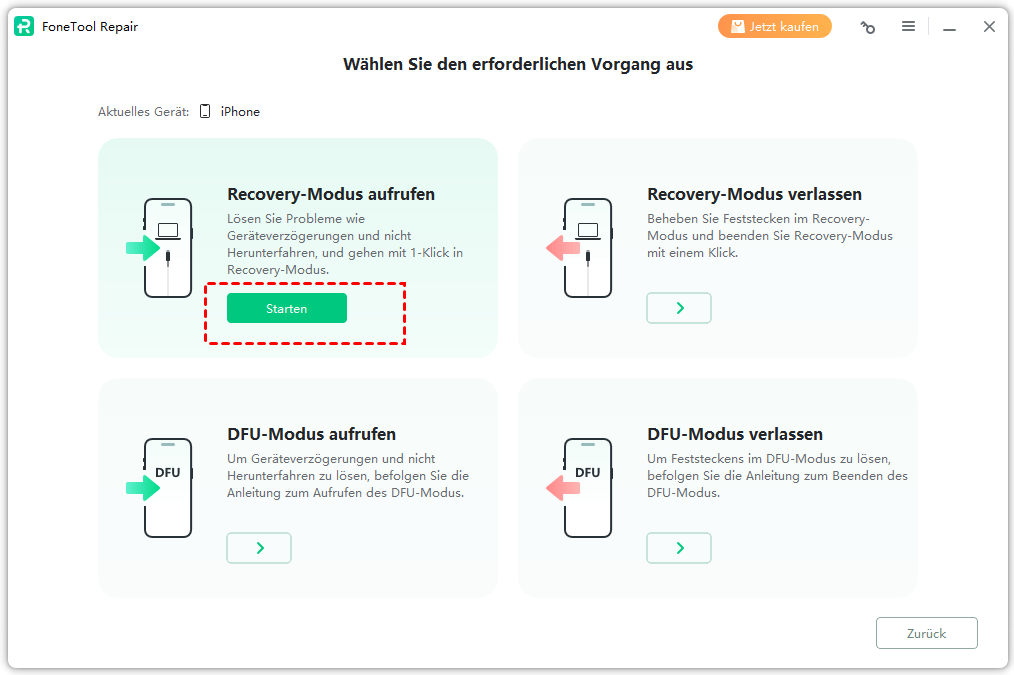
Task: Click the iPhone device icon
Action: 205,111
